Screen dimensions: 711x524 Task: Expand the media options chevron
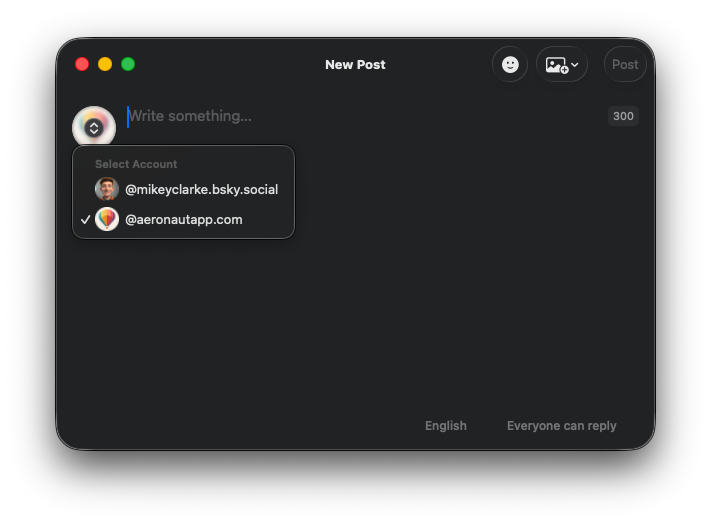pyautogui.click(x=575, y=65)
